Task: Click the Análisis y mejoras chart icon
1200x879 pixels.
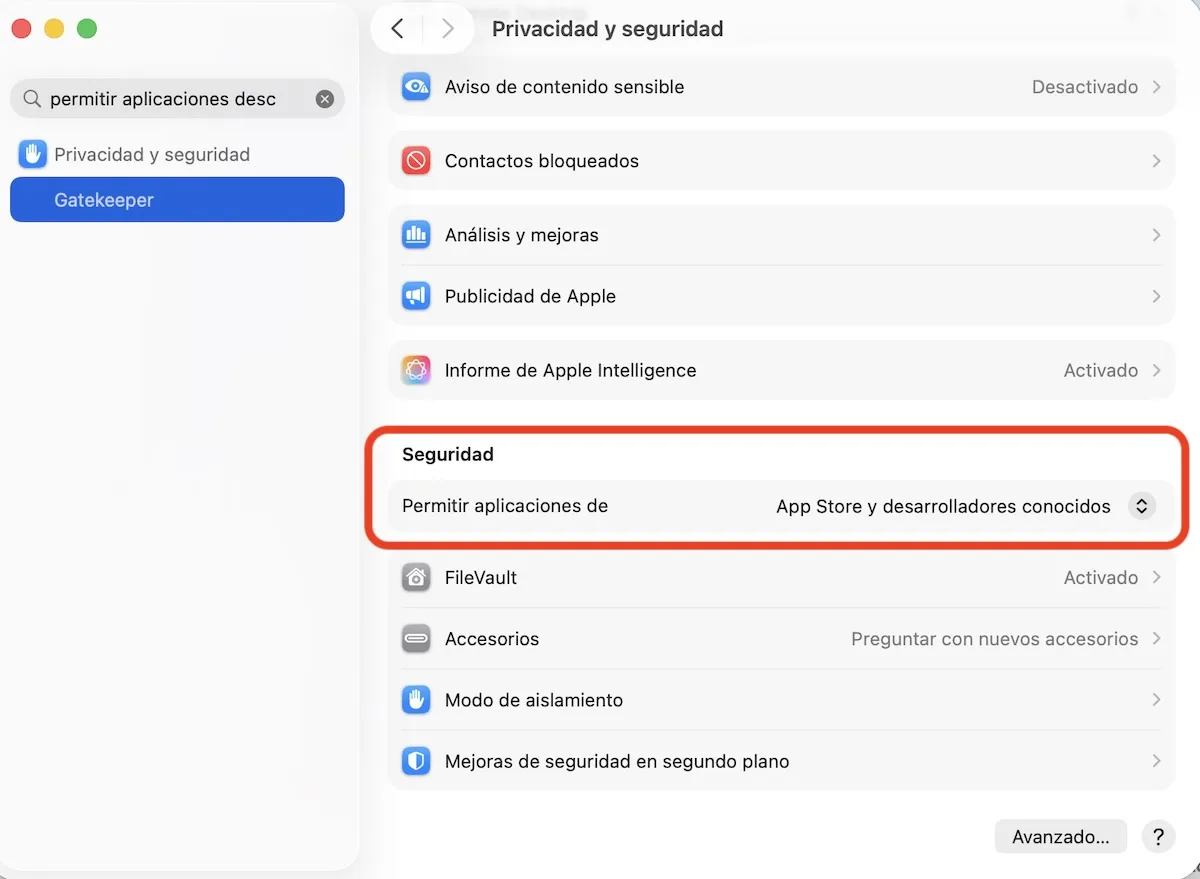Action: coord(416,235)
